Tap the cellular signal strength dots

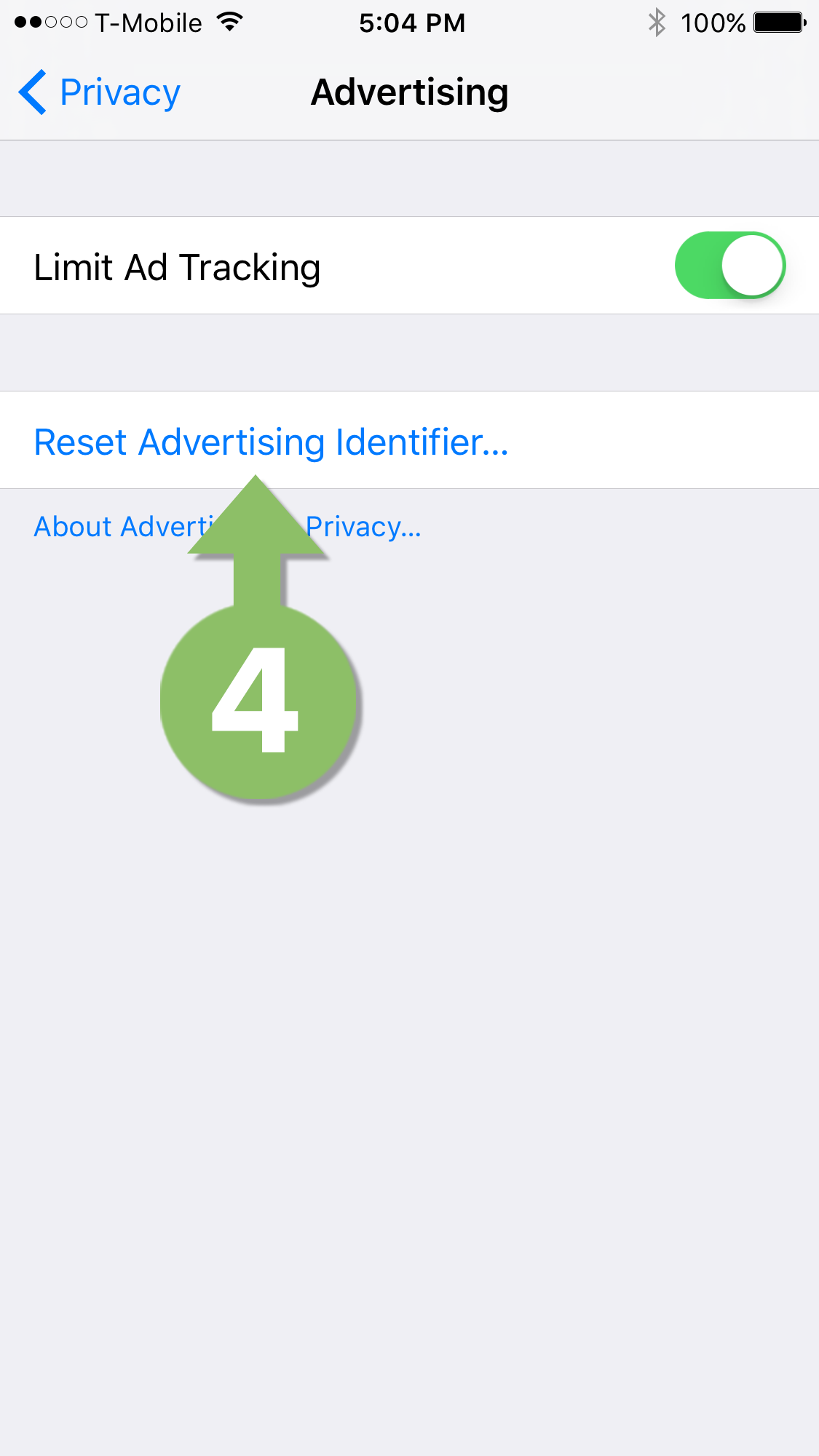pyautogui.click(x=51, y=23)
